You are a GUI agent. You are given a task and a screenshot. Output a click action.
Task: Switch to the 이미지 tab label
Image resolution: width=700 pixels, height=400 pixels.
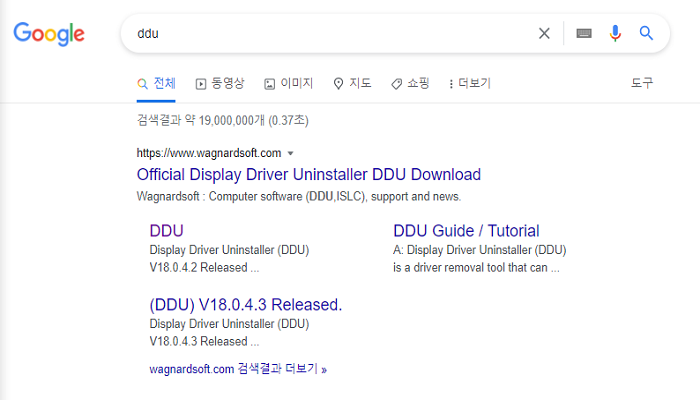tap(297, 83)
